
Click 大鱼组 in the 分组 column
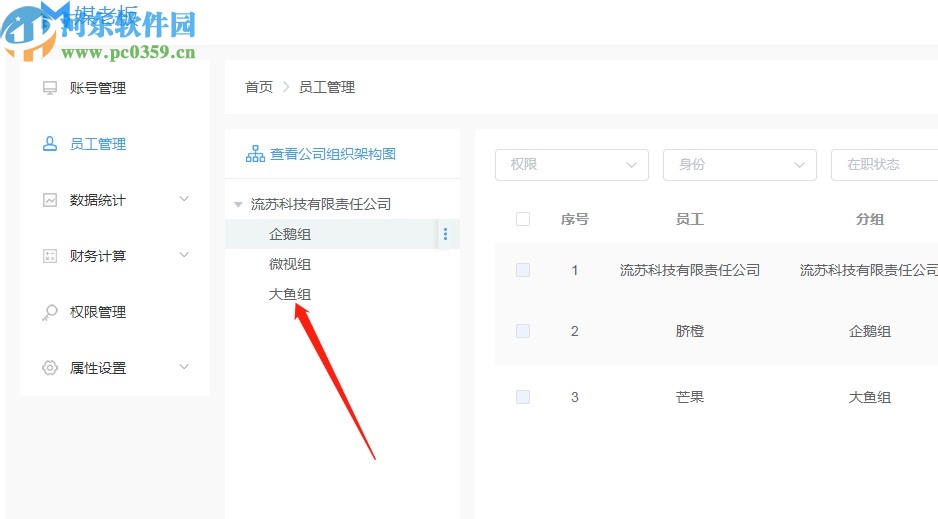(x=870, y=397)
